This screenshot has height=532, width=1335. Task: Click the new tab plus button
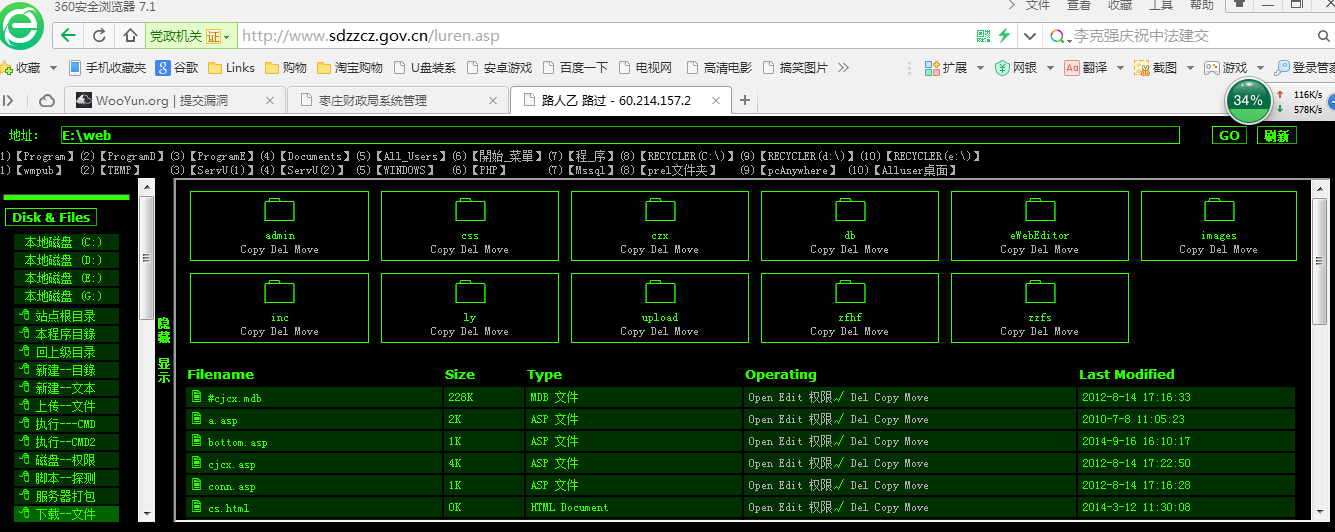[x=745, y=100]
